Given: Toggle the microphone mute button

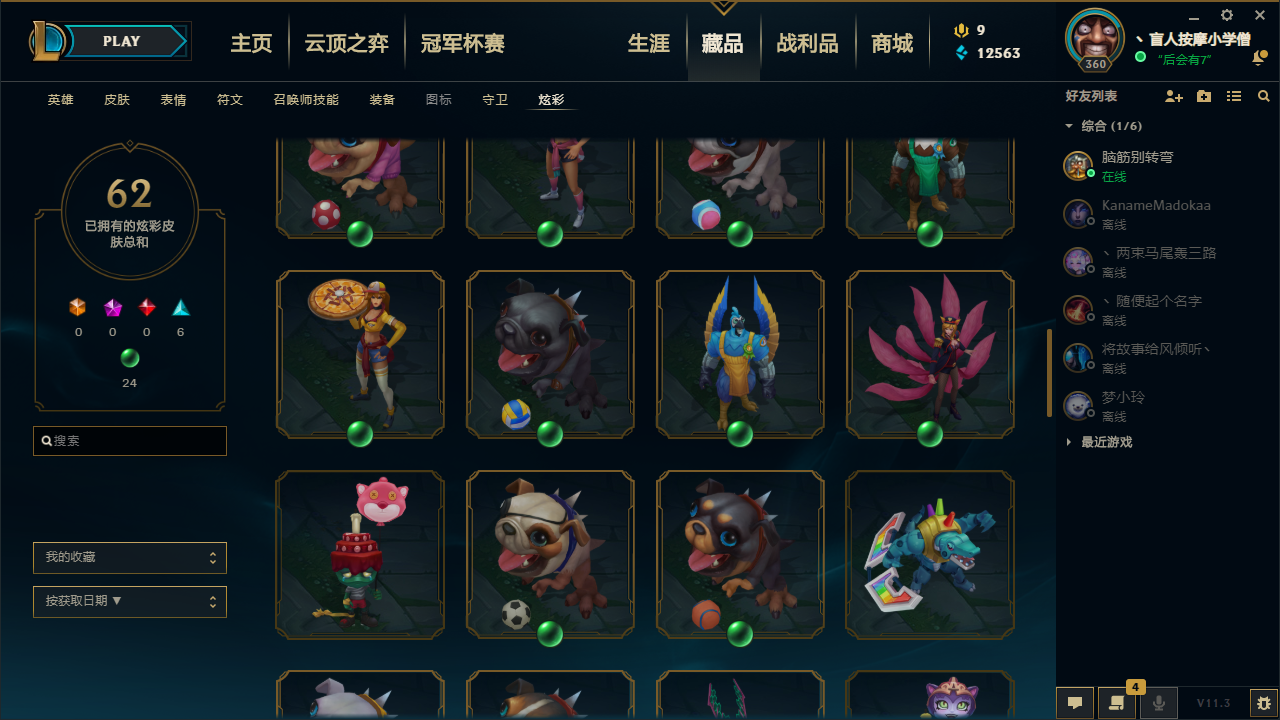Looking at the screenshot, I should [x=1159, y=703].
